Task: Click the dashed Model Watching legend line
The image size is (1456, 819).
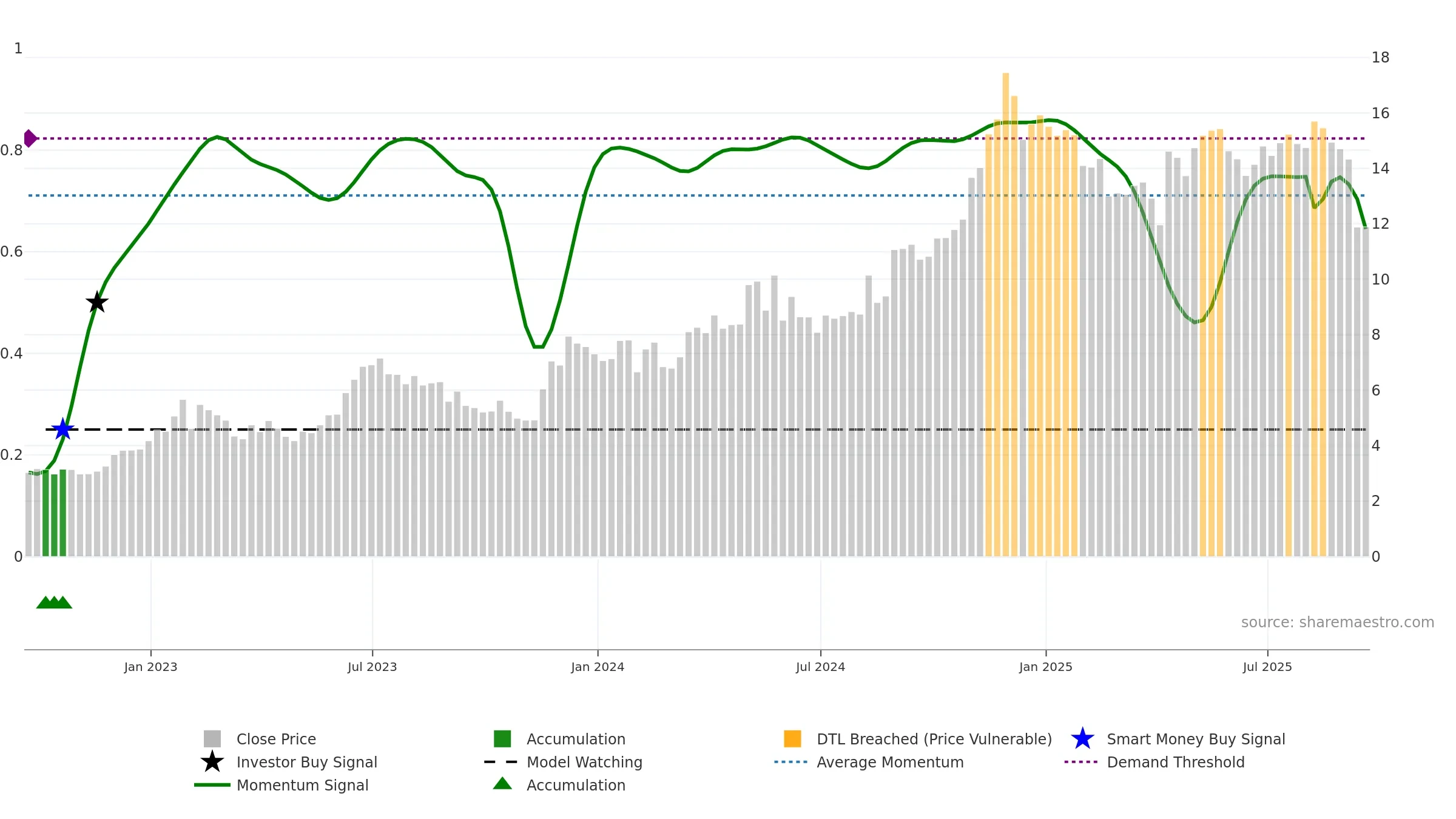Action: [501, 762]
